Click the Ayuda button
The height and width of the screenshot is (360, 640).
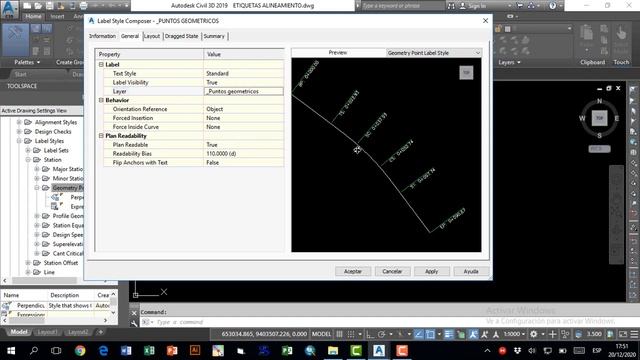click(x=471, y=271)
